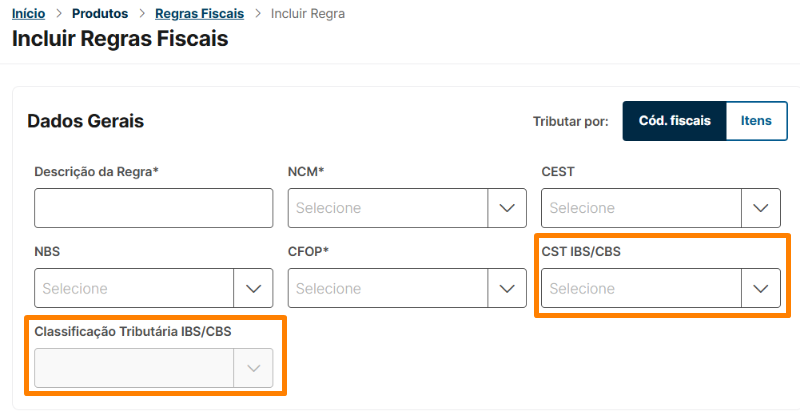Image resolution: width=800 pixels, height=415 pixels.
Task: Focus the Descrição da Regra text field
Action: pyautogui.click(x=153, y=208)
